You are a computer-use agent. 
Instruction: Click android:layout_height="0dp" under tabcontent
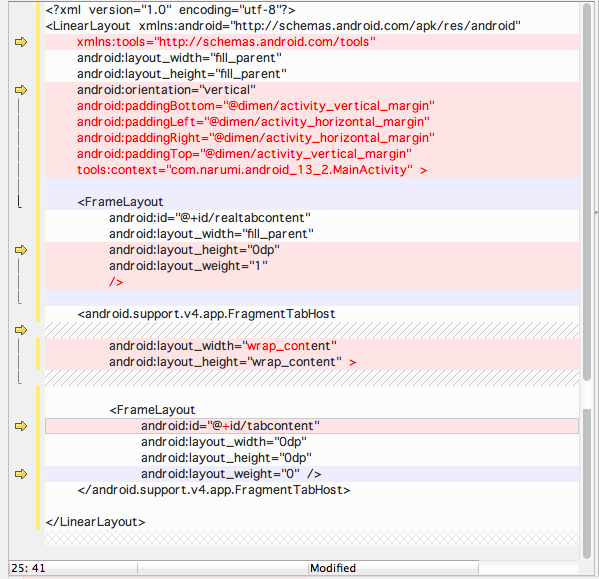[226, 458]
